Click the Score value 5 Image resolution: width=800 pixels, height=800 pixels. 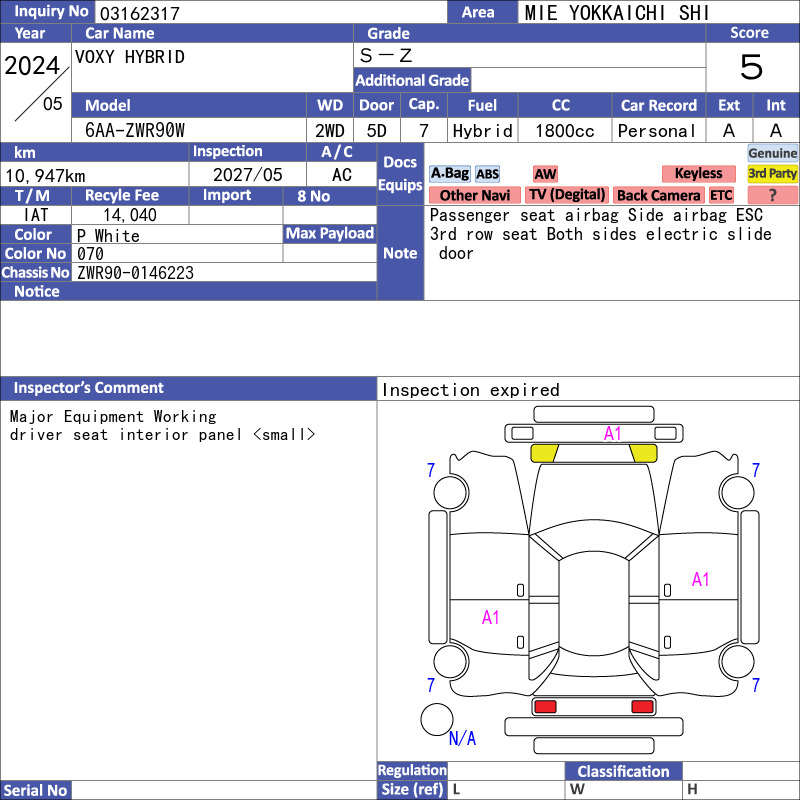[x=750, y=67]
